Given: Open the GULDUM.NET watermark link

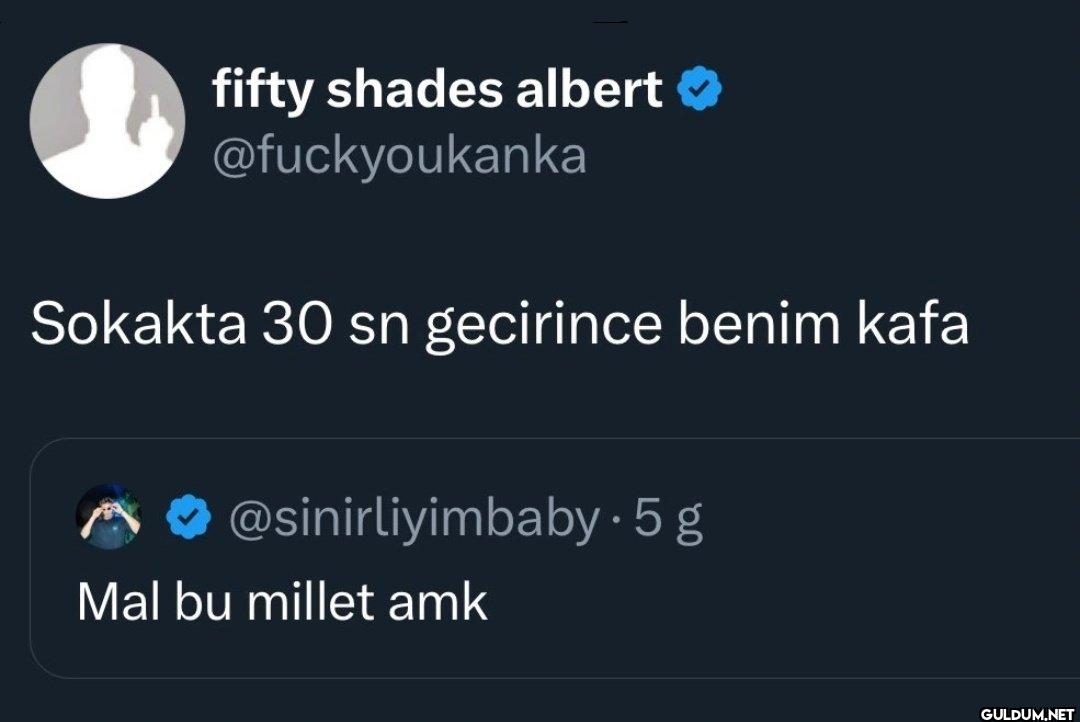Looking at the screenshot, I should [1026, 713].
